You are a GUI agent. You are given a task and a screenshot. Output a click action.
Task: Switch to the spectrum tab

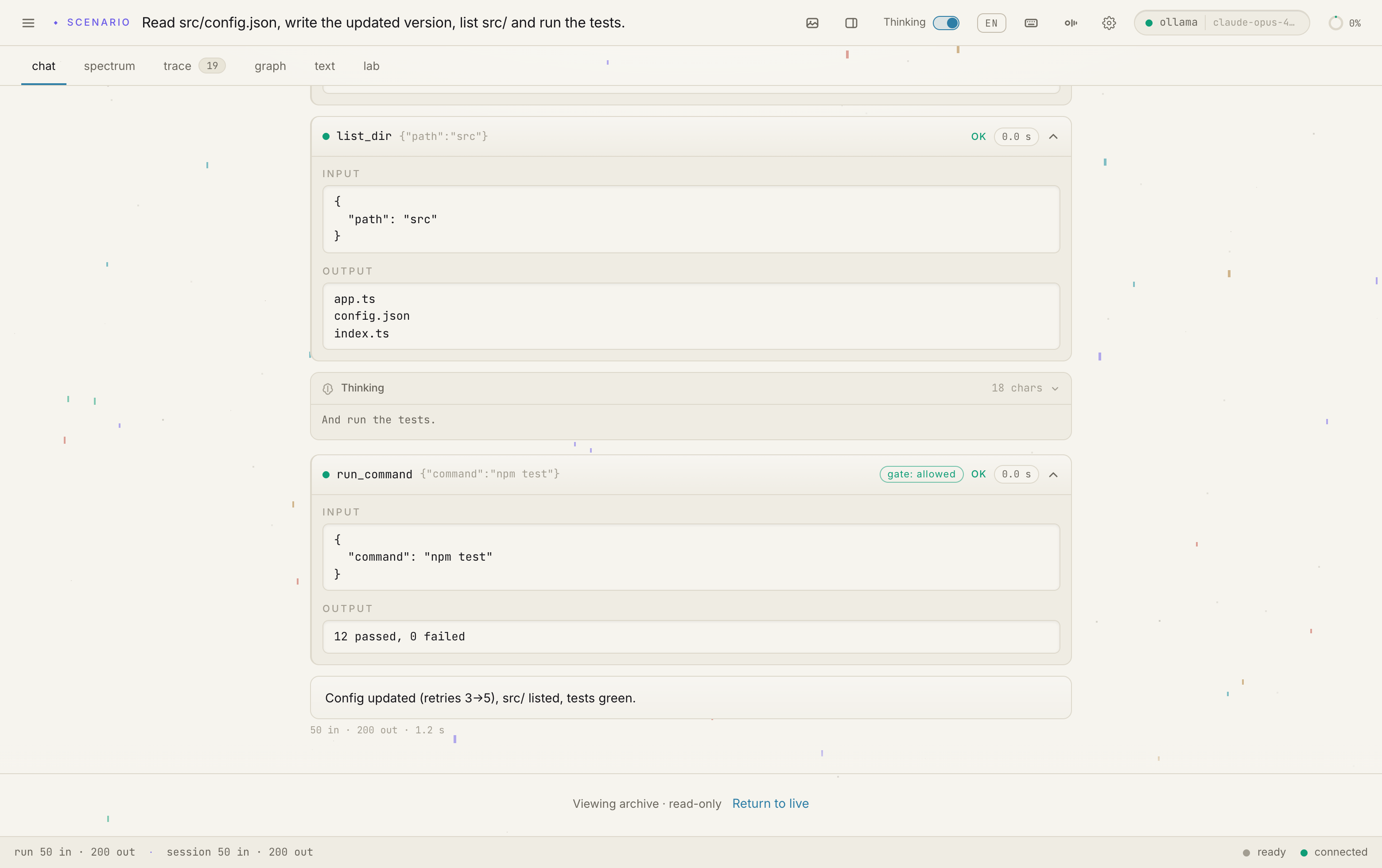tap(109, 66)
